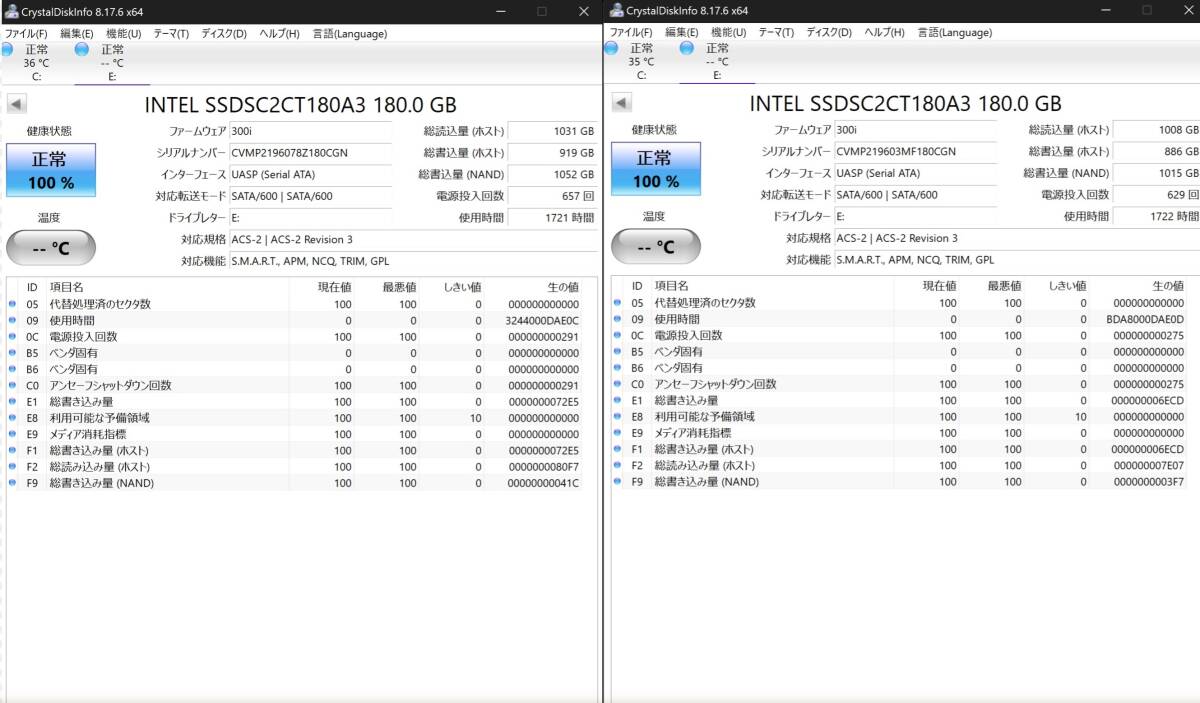
Task: Open 機能(U) menu in right window
Action: (728, 32)
